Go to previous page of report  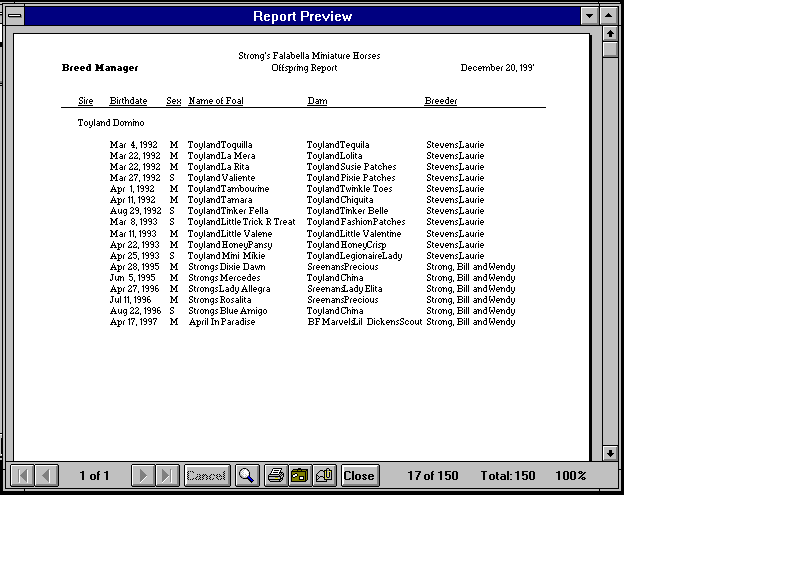[46, 476]
